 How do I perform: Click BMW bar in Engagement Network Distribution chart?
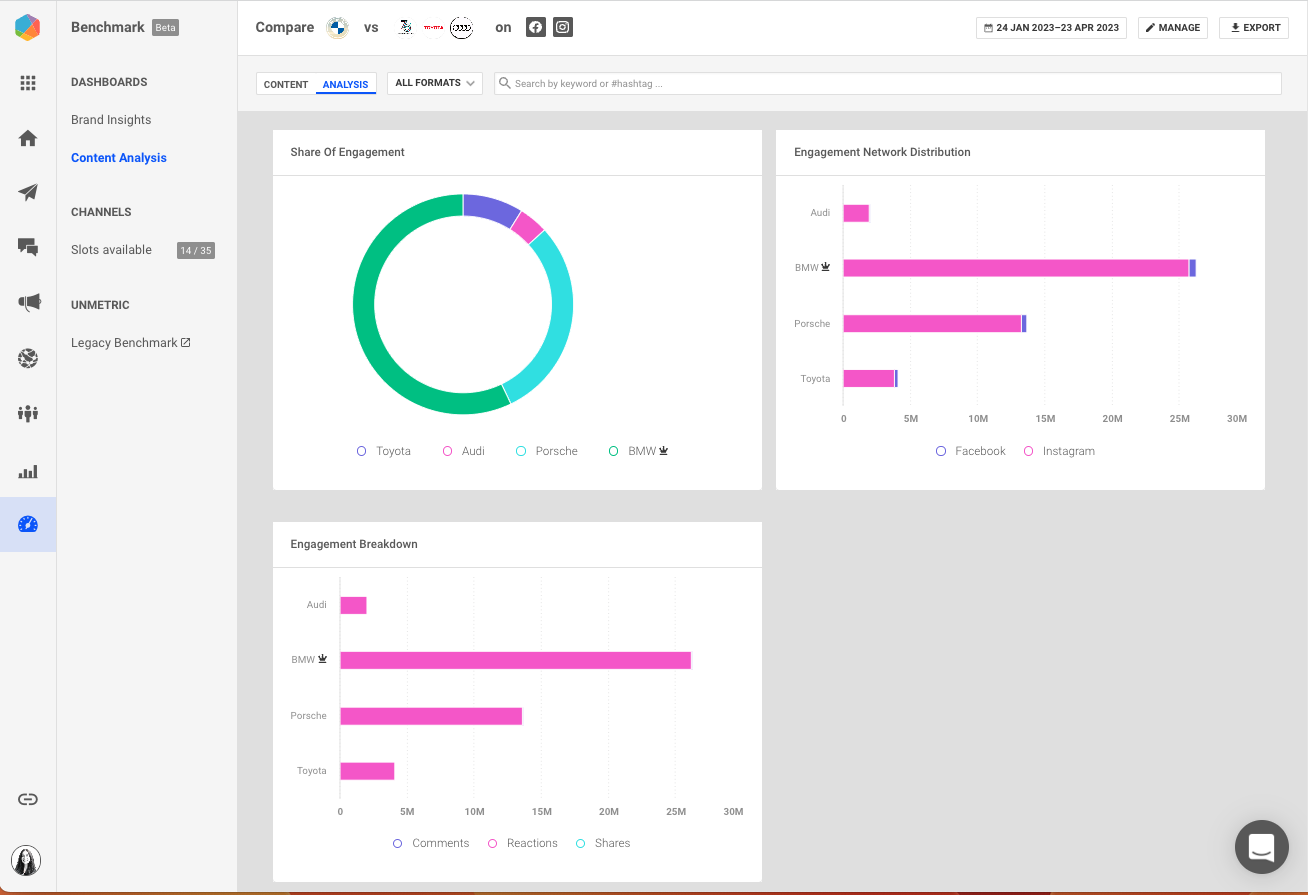1019,268
